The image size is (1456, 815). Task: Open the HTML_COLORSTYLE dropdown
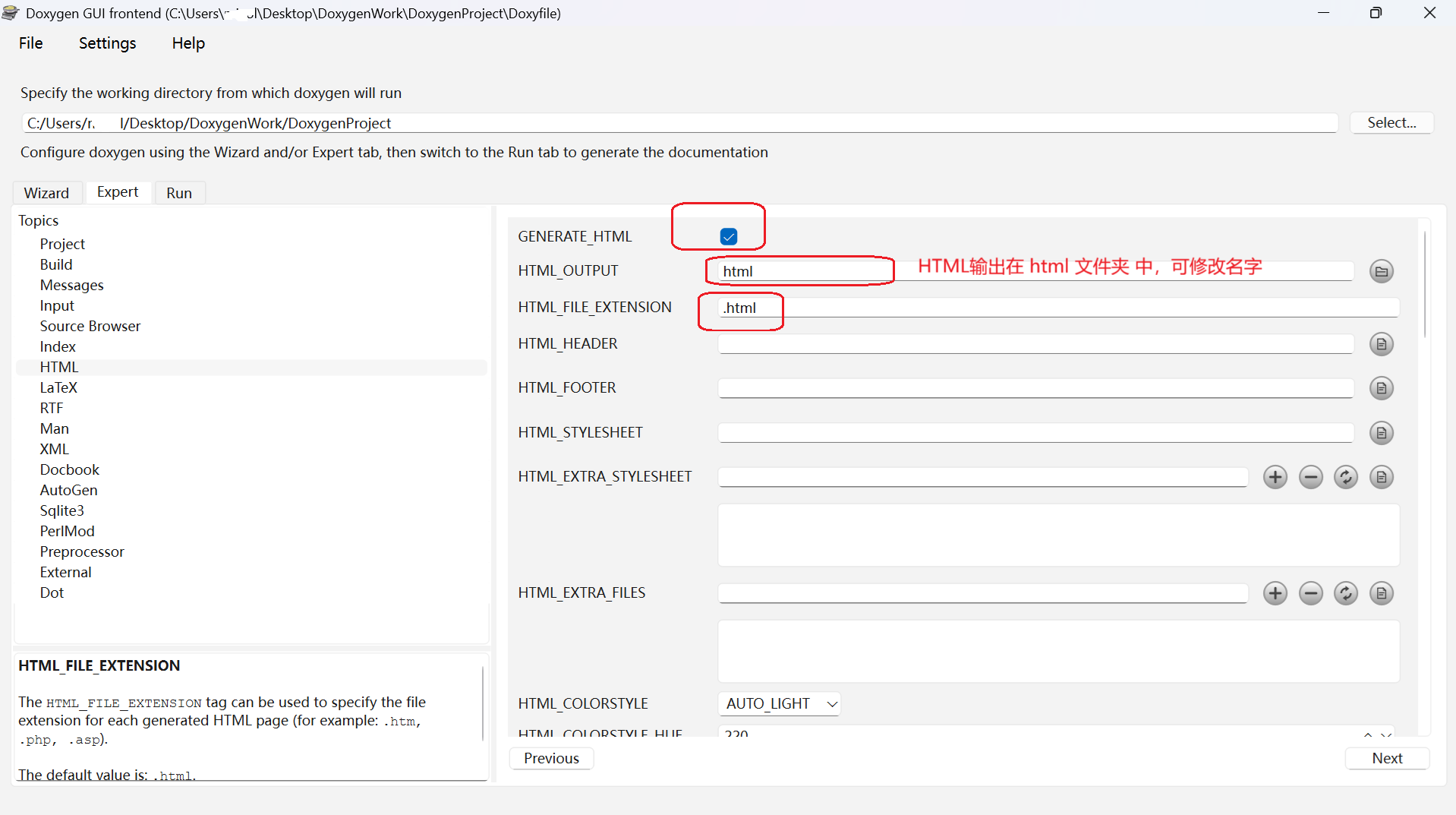tap(779, 703)
